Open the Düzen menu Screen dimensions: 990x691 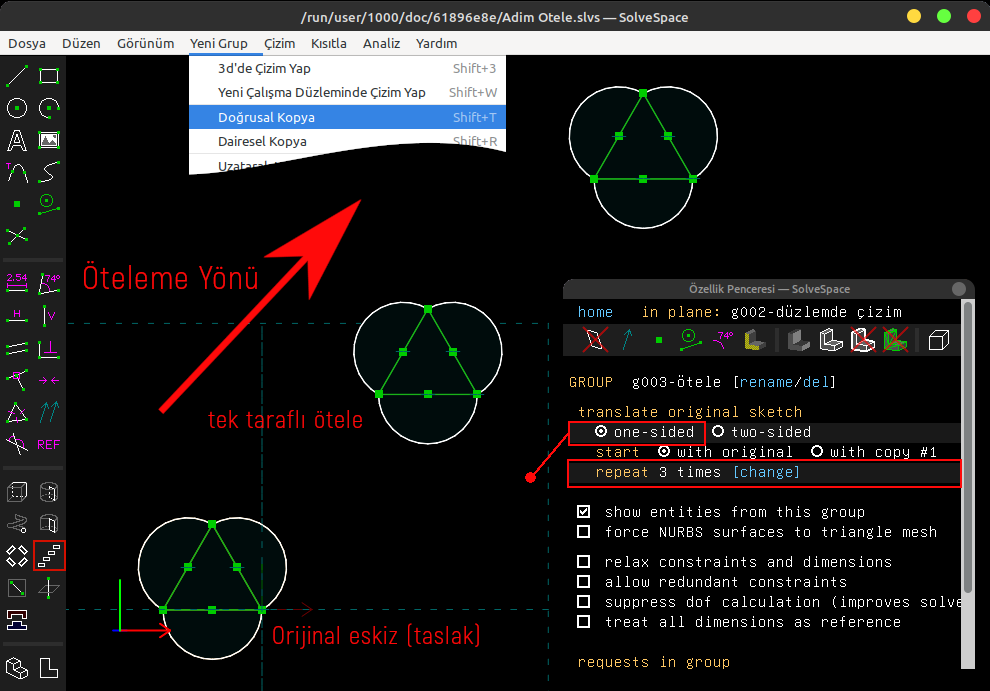coord(81,44)
